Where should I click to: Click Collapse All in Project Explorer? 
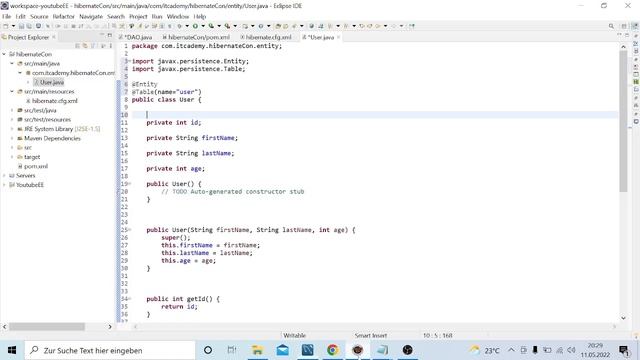(x=78, y=46)
